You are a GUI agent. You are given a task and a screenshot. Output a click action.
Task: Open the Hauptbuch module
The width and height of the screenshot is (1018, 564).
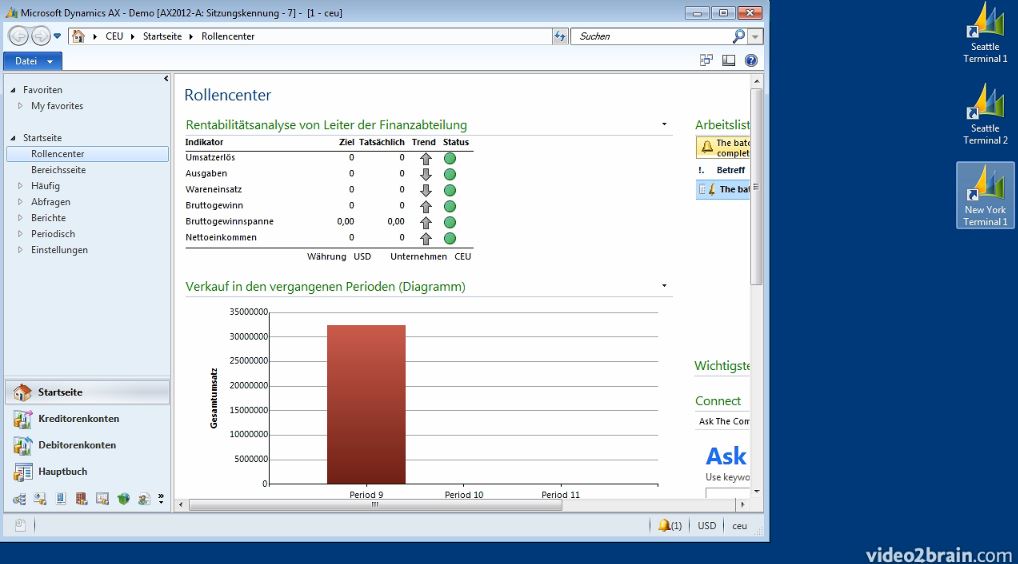(88, 472)
